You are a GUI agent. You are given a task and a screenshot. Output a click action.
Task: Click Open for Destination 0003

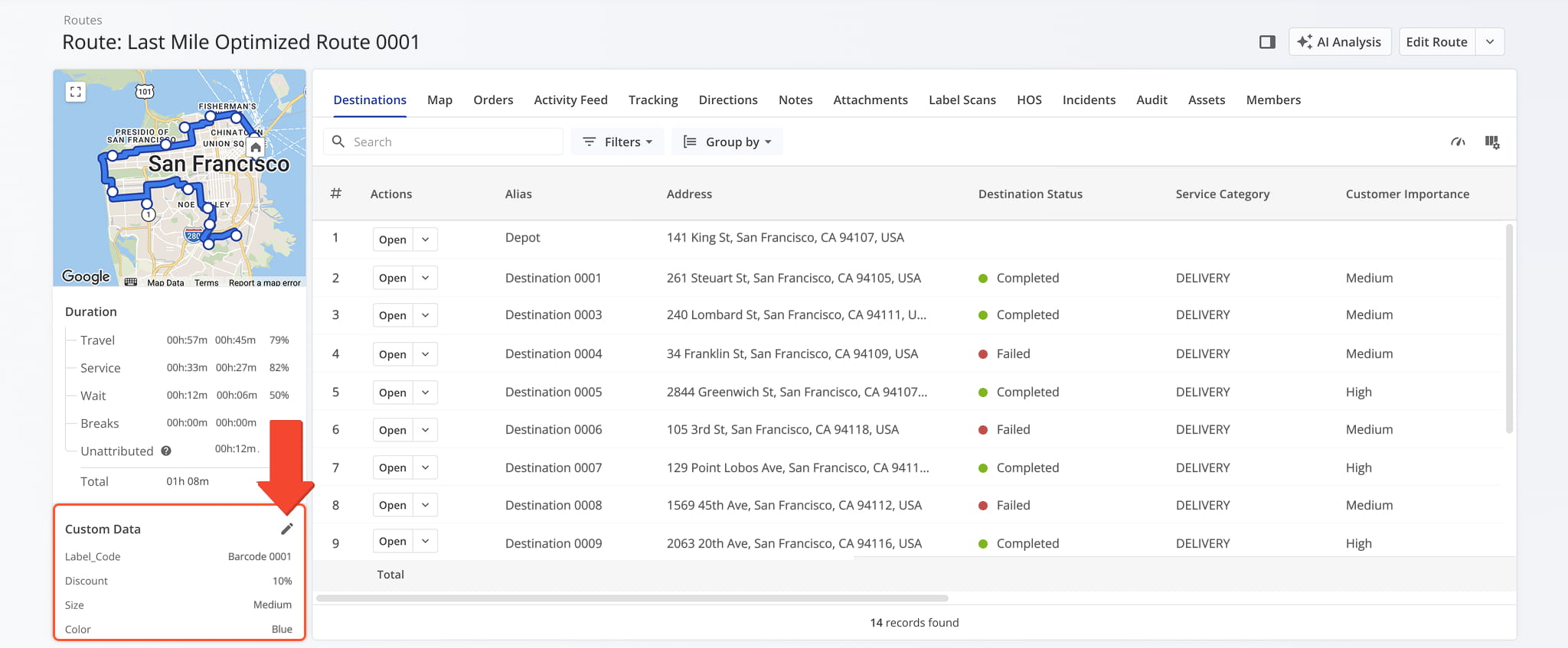pos(393,315)
